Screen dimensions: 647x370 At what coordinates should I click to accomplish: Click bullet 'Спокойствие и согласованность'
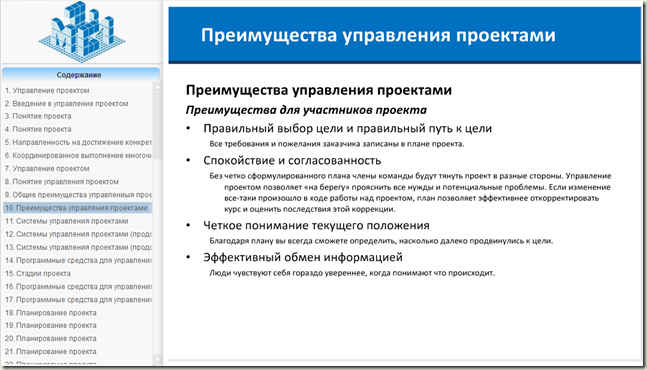292,160
